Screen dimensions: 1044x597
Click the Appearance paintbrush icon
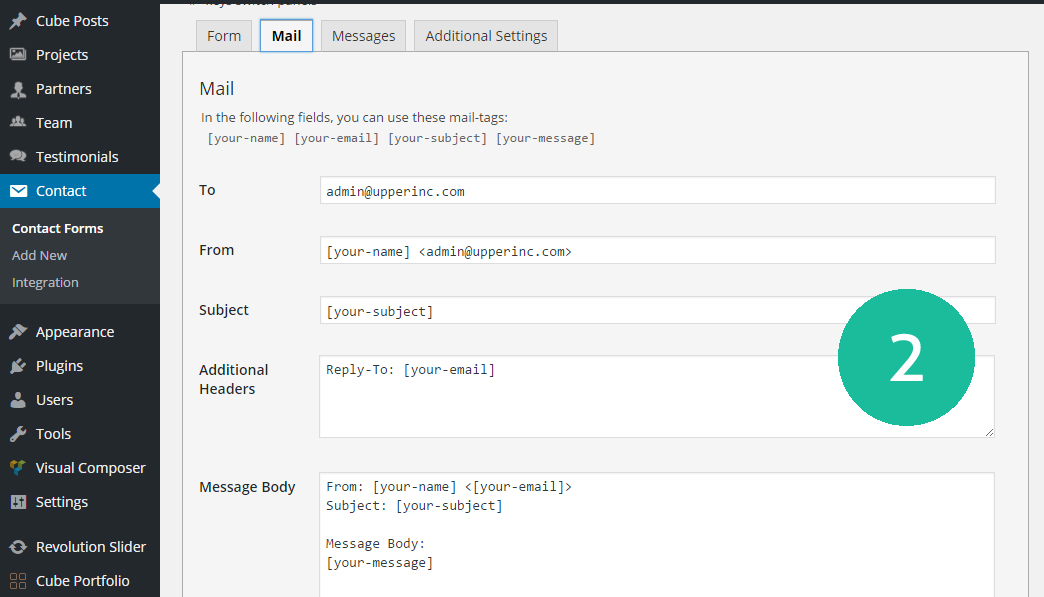click(x=18, y=332)
